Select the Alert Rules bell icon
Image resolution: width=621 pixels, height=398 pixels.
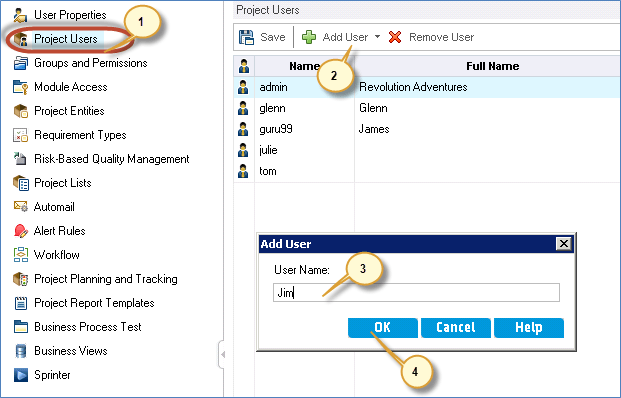click(21, 231)
